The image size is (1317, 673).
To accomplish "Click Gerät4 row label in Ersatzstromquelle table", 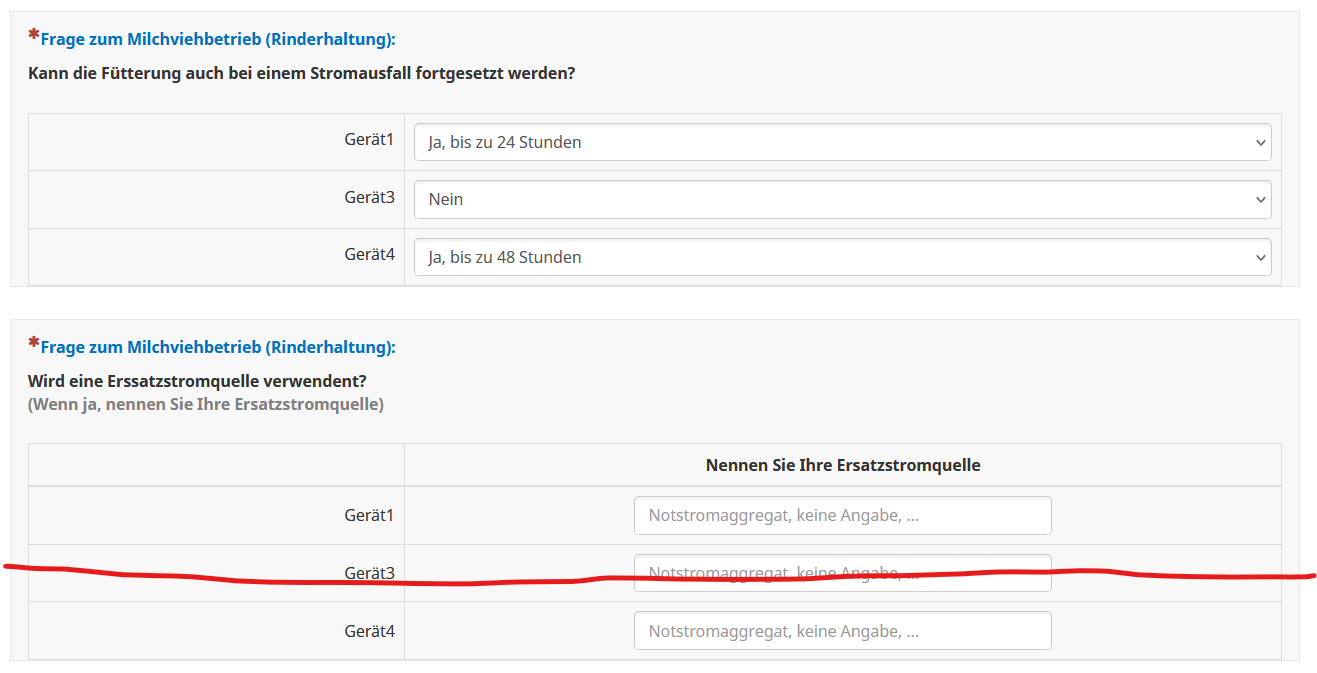I will (369, 631).
